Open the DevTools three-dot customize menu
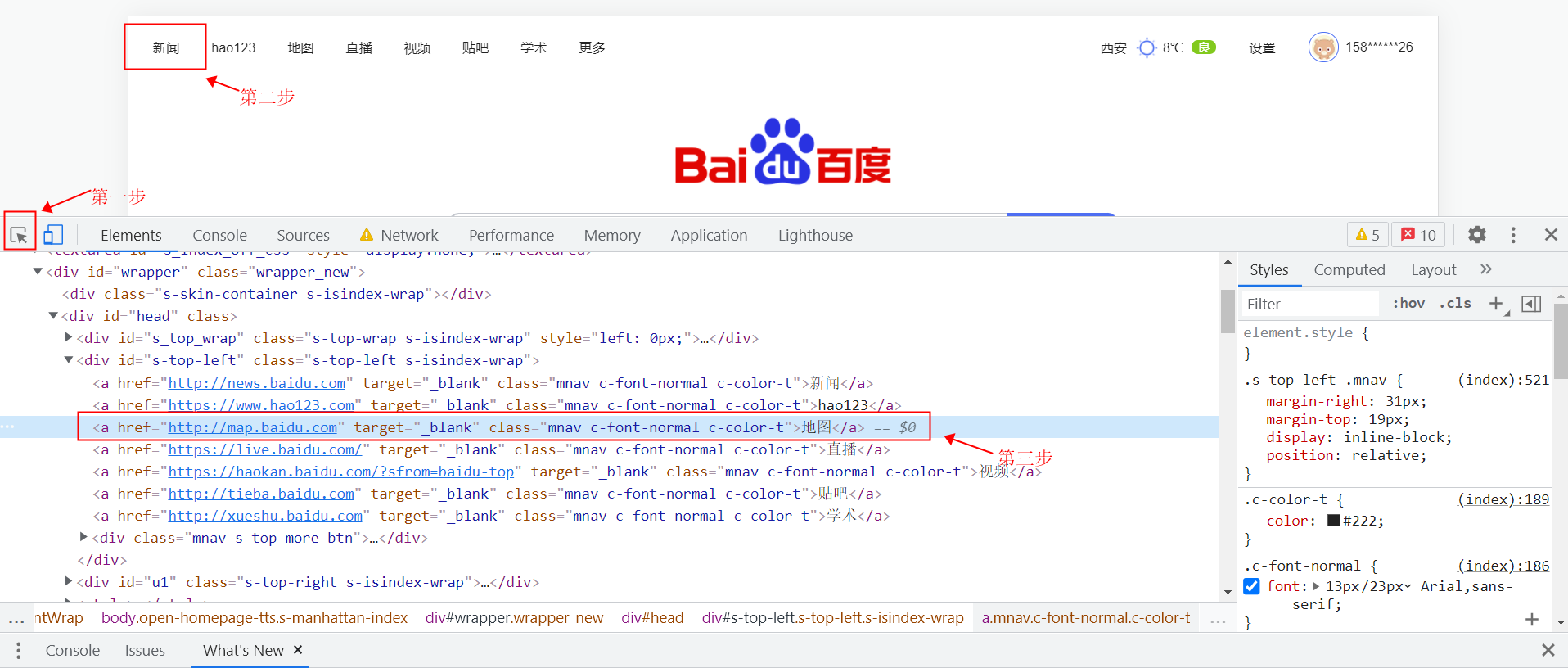The height and width of the screenshot is (668, 1568). (1512, 235)
